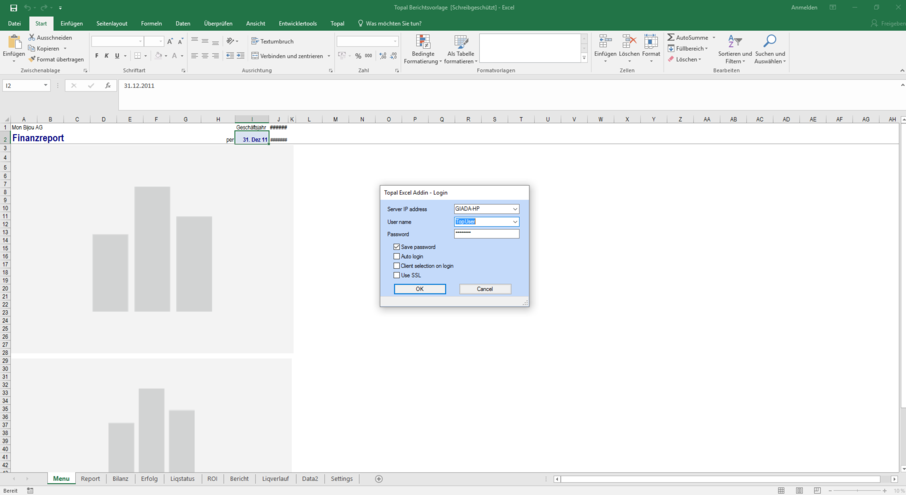Enable the Auto login checkbox
Screen dimensions: 906x495
[x=397, y=256]
